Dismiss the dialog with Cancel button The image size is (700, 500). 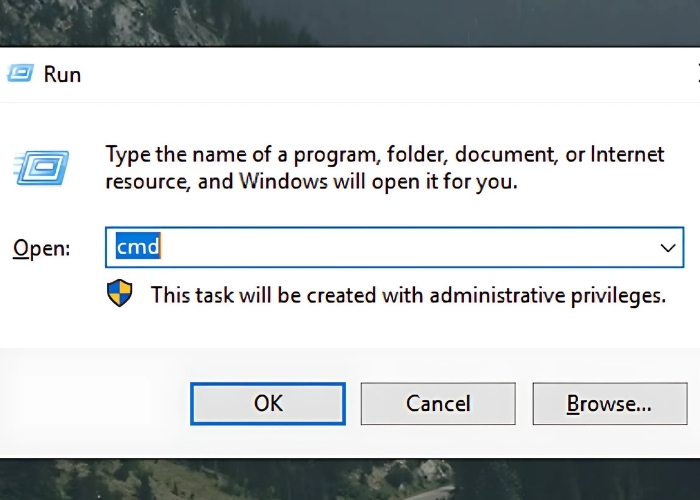pos(438,403)
